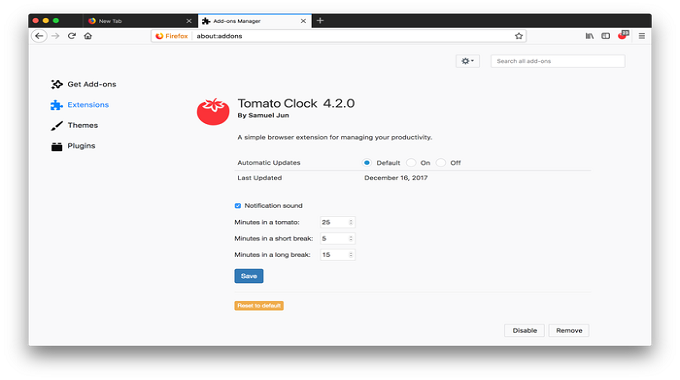680x380 pixels.
Task: Open a new tab with plus
Action: (320, 20)
